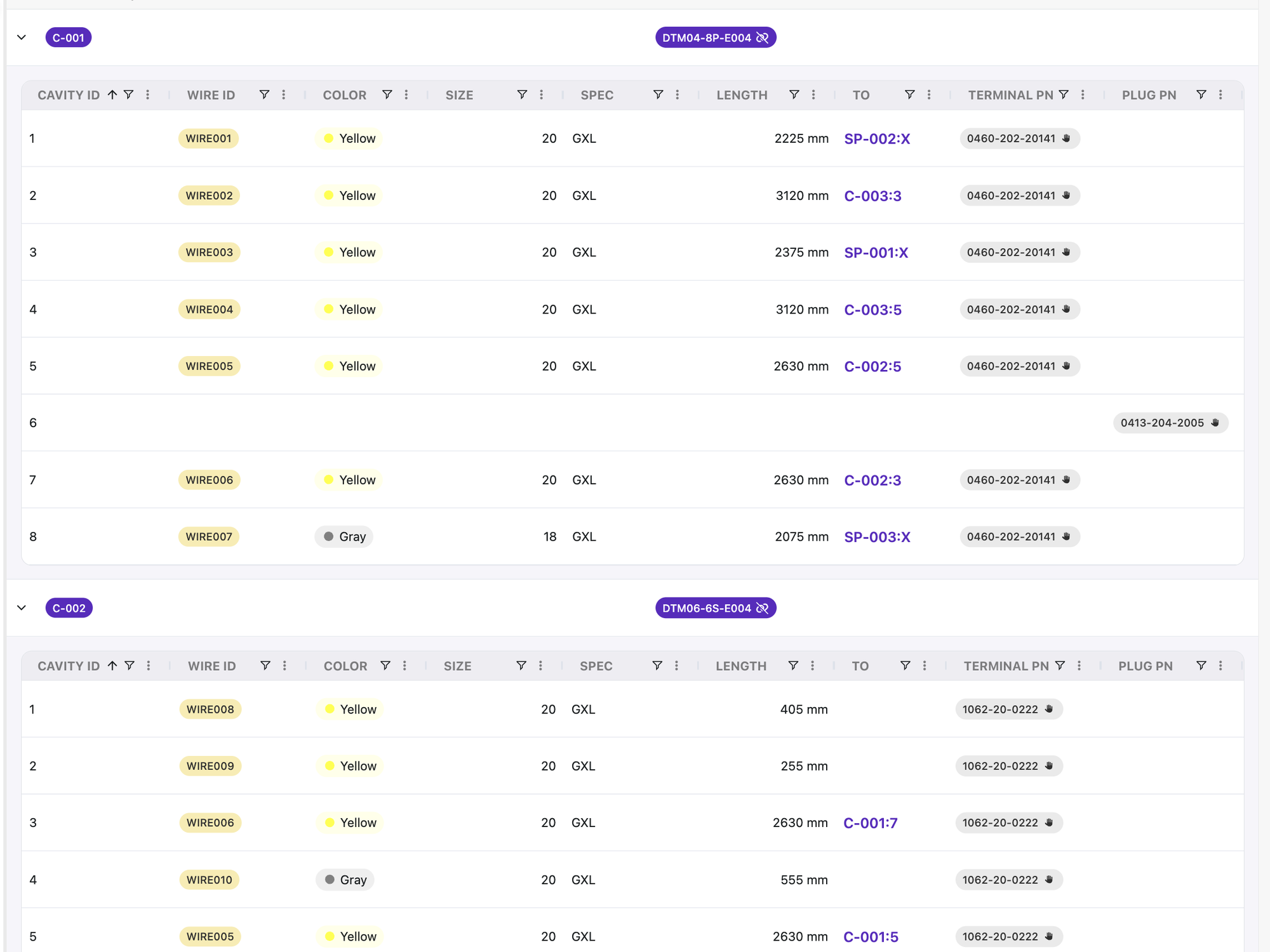The image size is (1270, 952).
Task: Click the Gray color chip for WIRE007
Action: tap(344, 537)
